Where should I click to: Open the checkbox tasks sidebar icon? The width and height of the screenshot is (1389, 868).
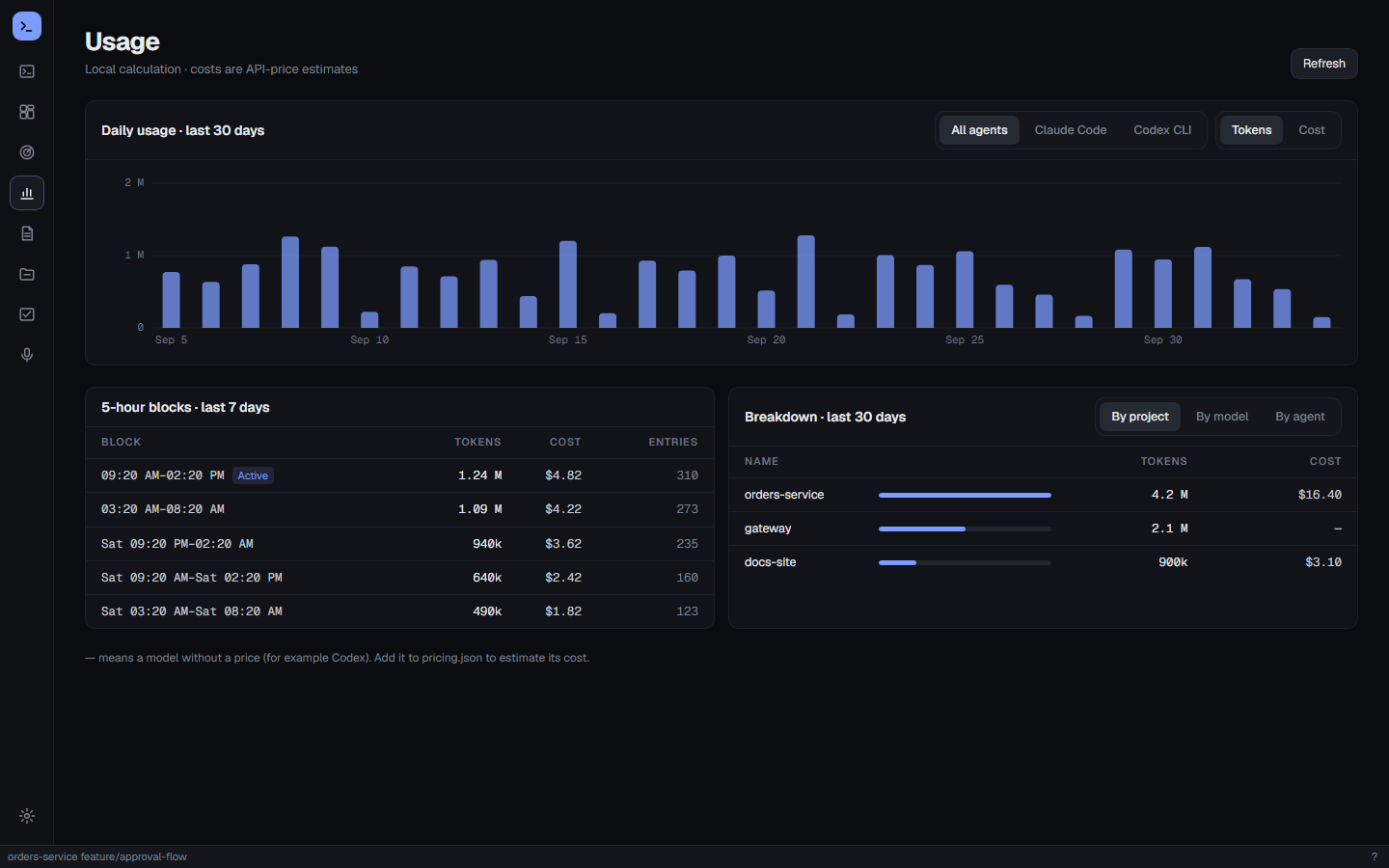point(27,314)
